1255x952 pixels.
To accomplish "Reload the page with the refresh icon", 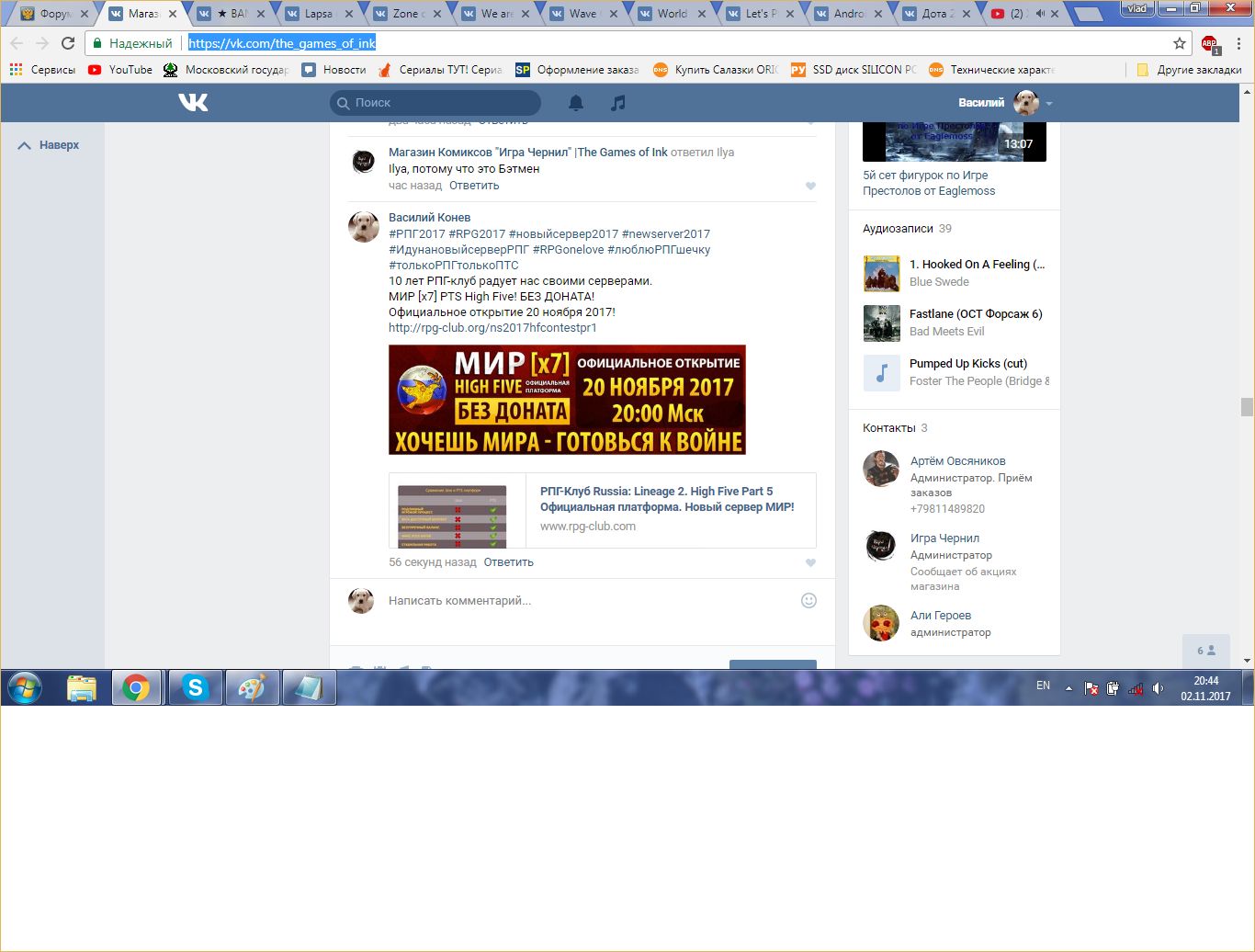I will (x=68, y=43).
